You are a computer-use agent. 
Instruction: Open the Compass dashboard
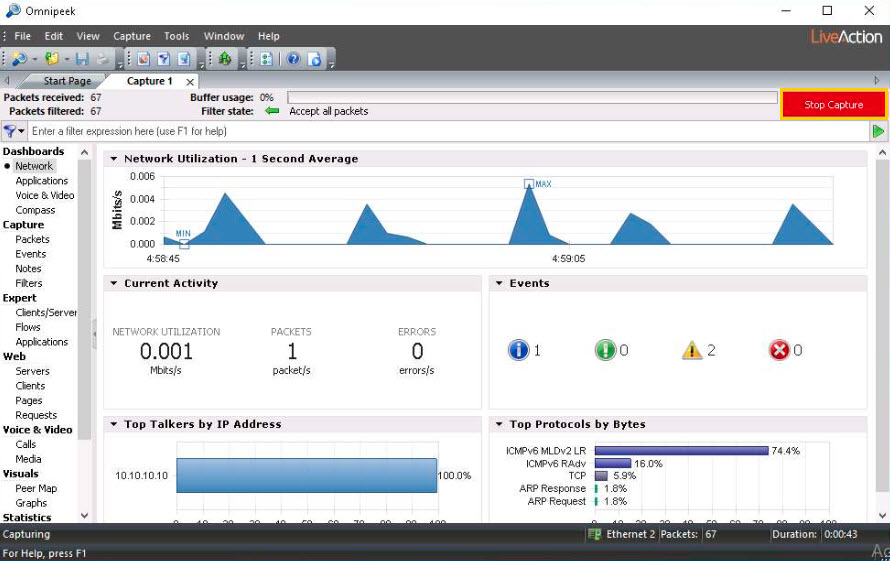click(x=35, y=210)
